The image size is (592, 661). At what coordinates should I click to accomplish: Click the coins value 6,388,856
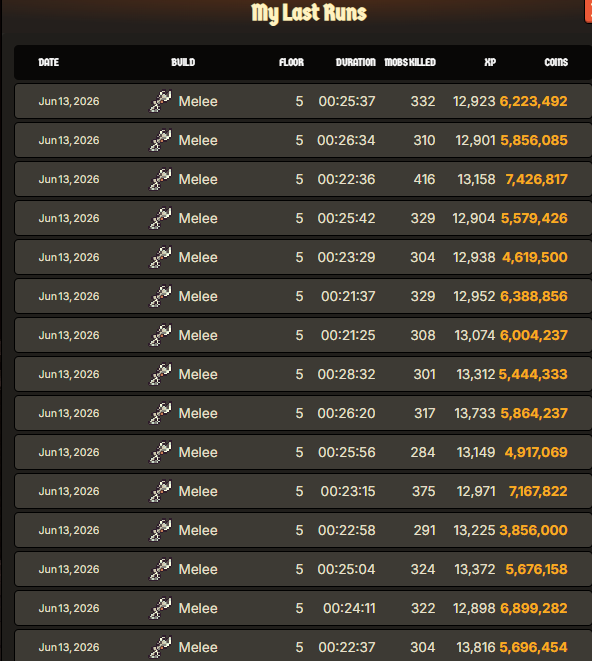point(534,296)
